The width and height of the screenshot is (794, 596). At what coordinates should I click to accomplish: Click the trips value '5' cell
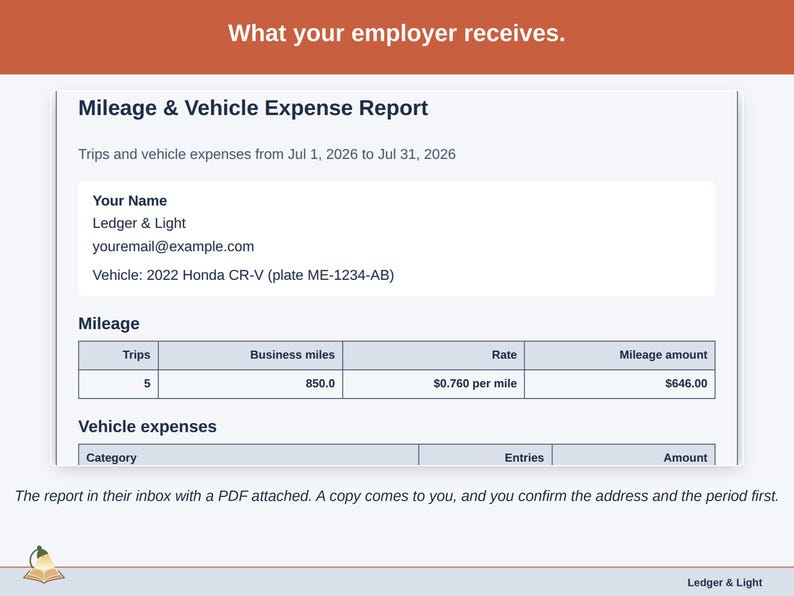click(x=118, y=384)
